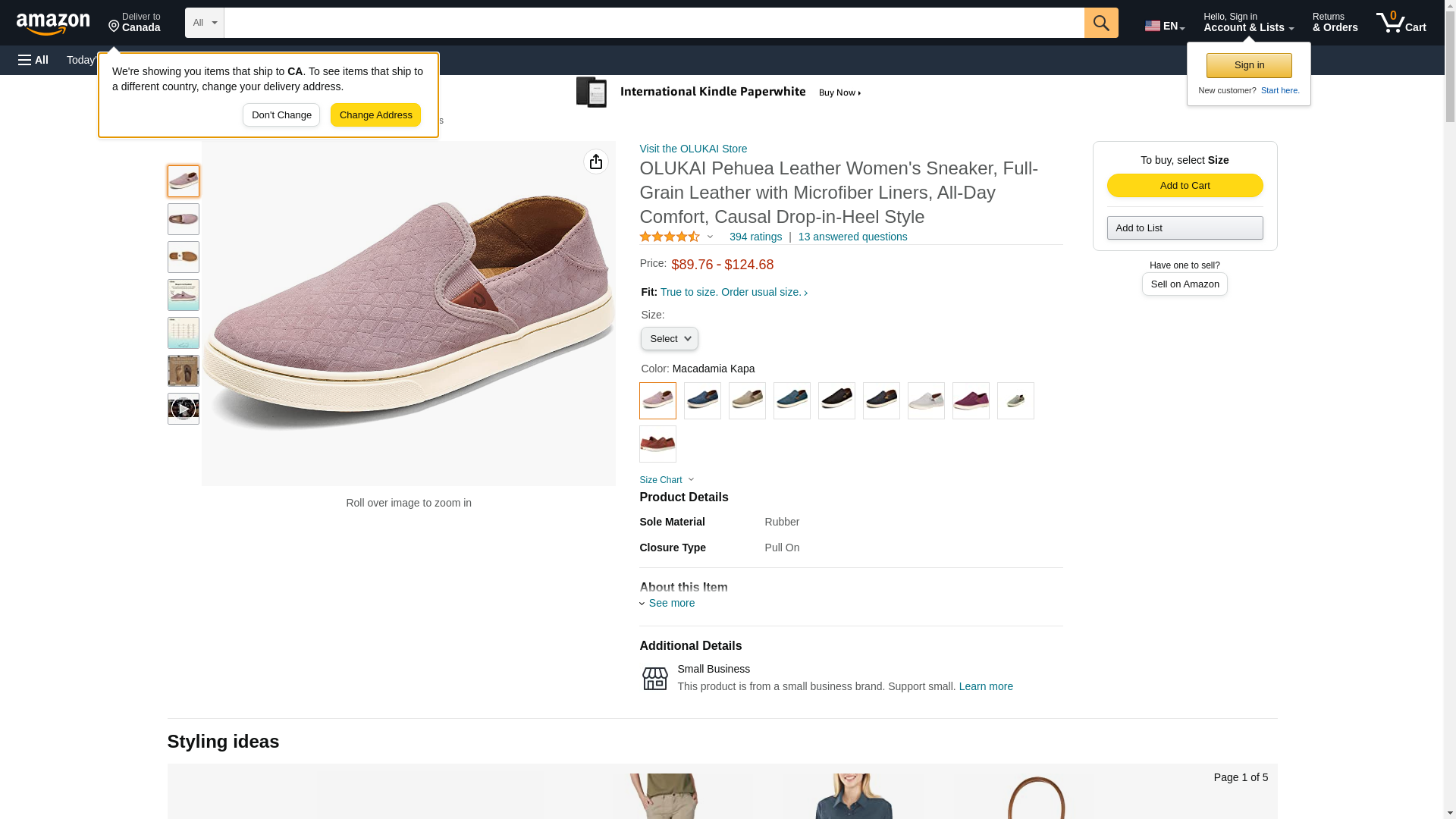
Task: Click the Change Address button
Action: point(375,115)
